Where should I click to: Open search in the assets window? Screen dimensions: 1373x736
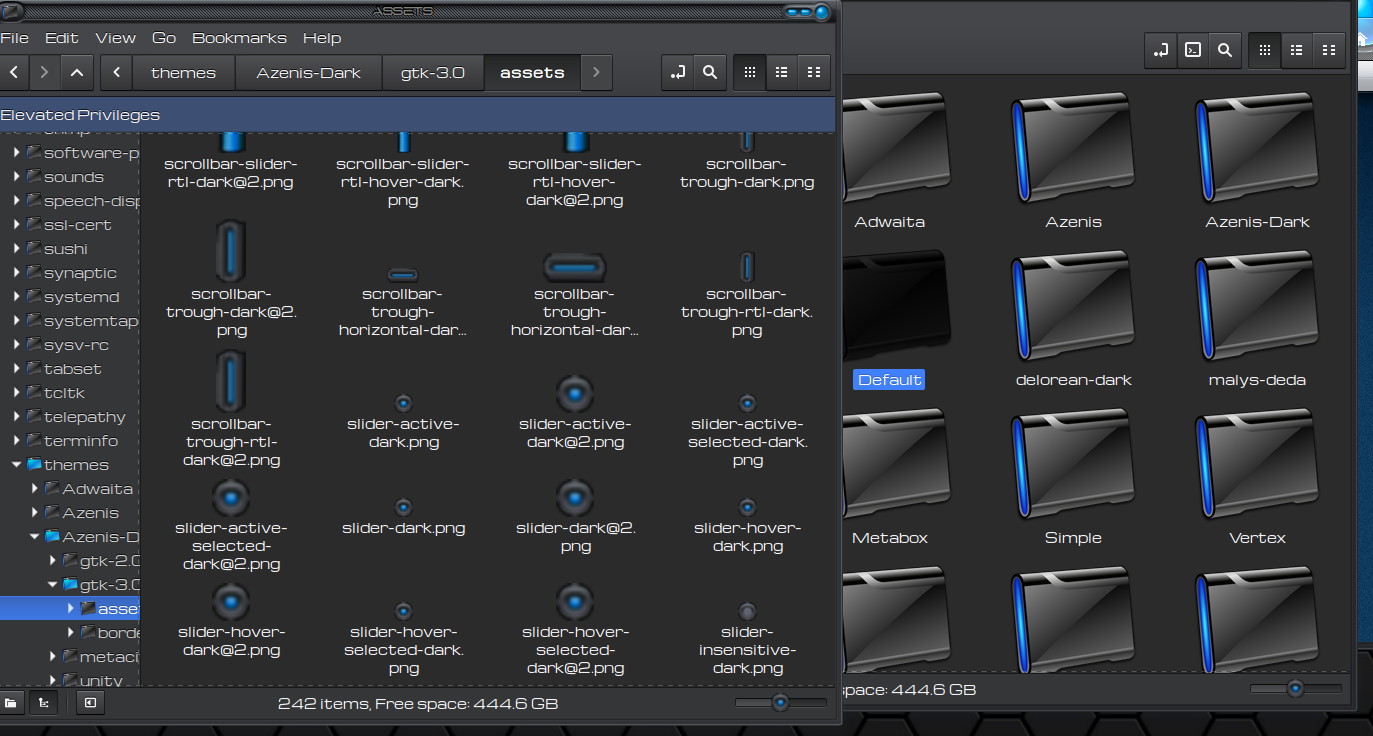(x=709, y=72)
